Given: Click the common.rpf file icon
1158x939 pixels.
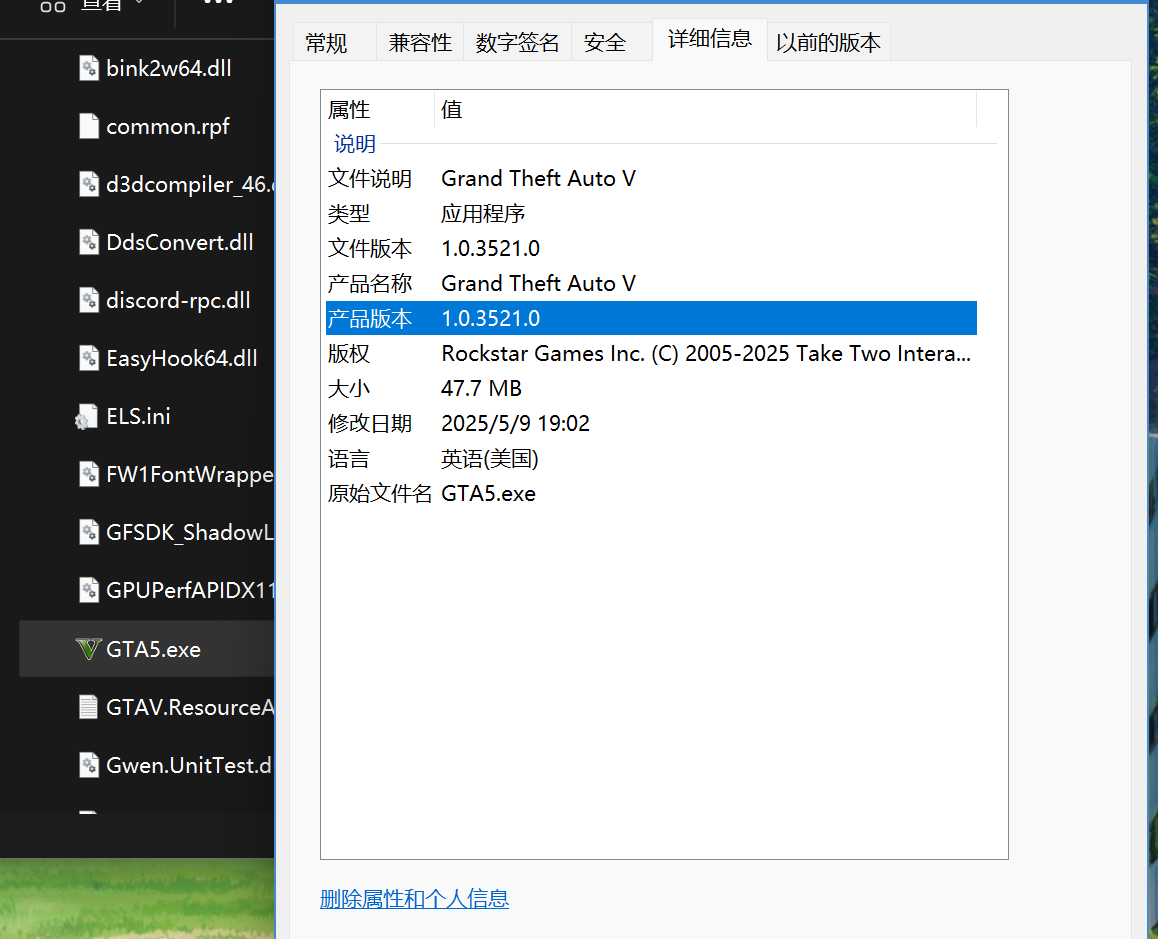Looking at the screenshot, I should (x=89, y=126).
